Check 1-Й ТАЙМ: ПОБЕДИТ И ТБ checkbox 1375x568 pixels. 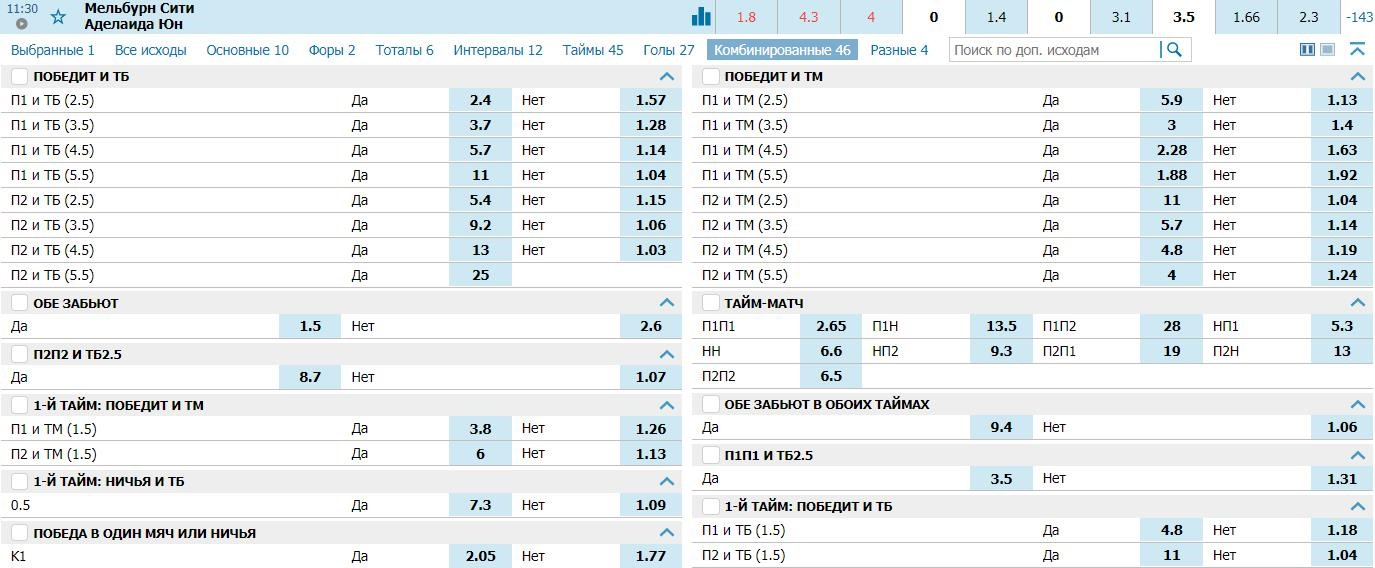point(711,506)
